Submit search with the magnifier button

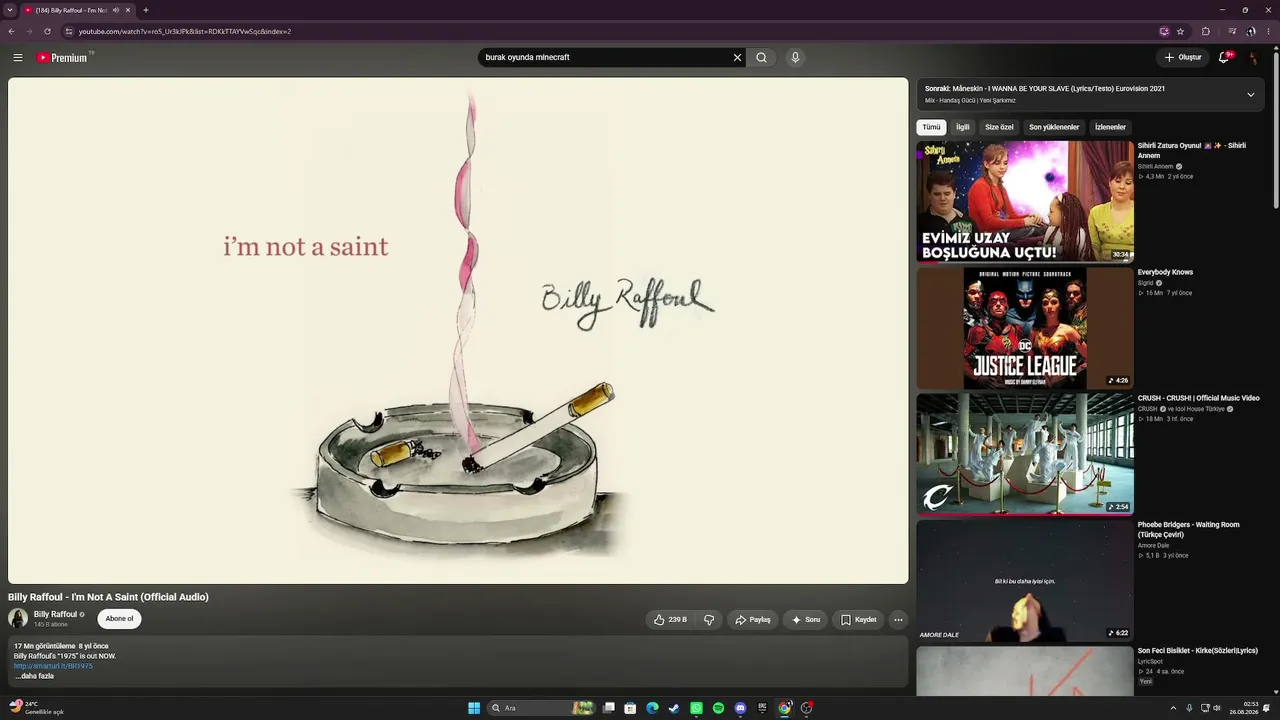(761, 58)
